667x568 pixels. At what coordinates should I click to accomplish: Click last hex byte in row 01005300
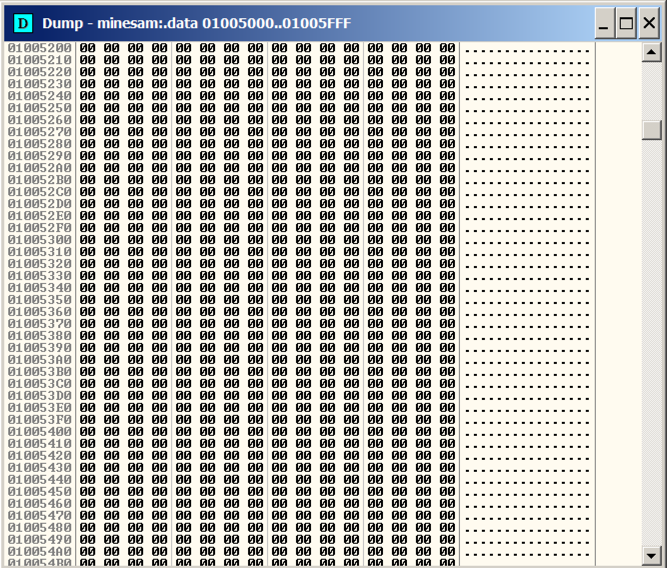[x=448, y=240]
